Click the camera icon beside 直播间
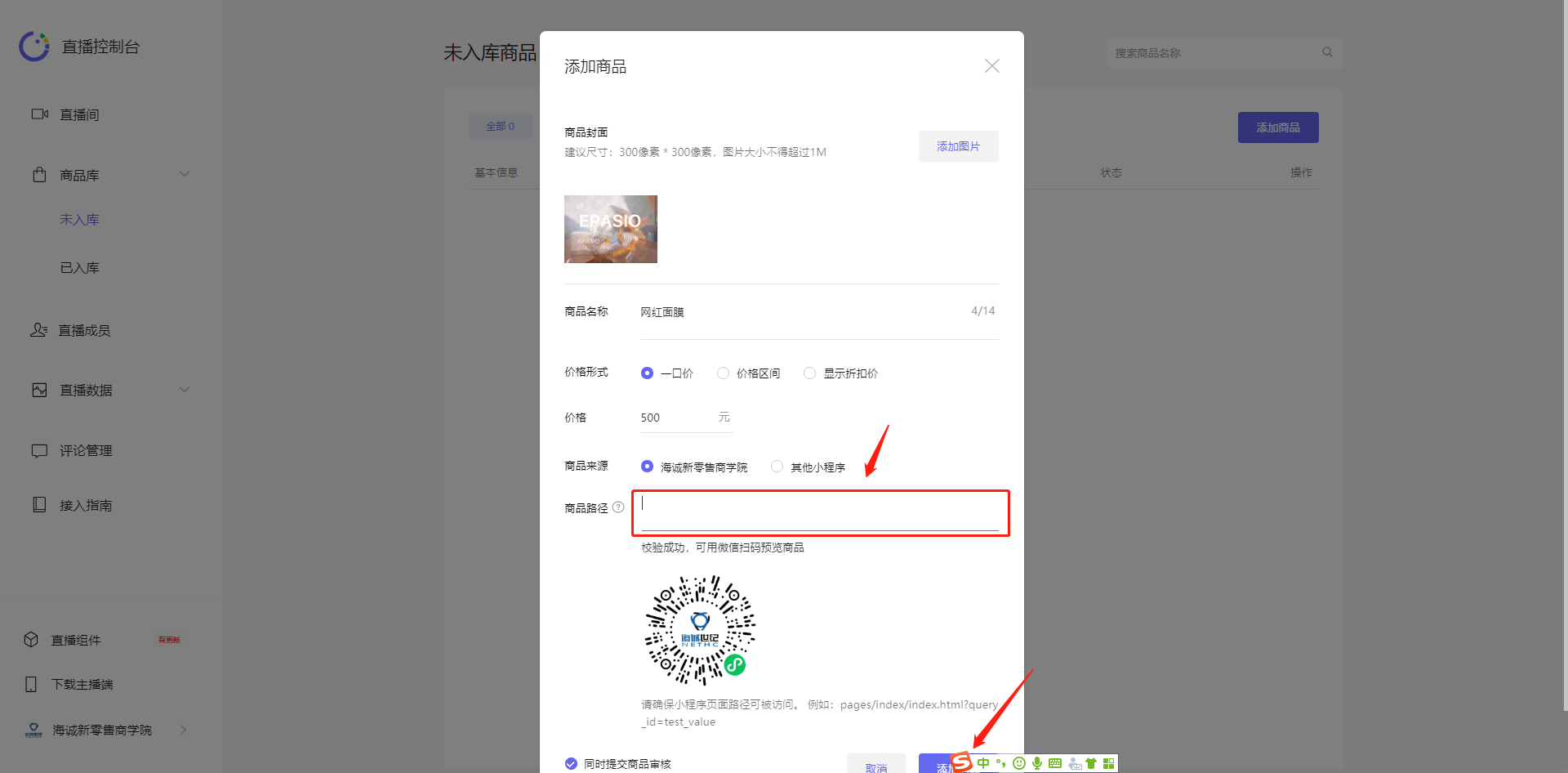Image resolution: width=1568 pixels, height=773 pixels. point(39,114)
